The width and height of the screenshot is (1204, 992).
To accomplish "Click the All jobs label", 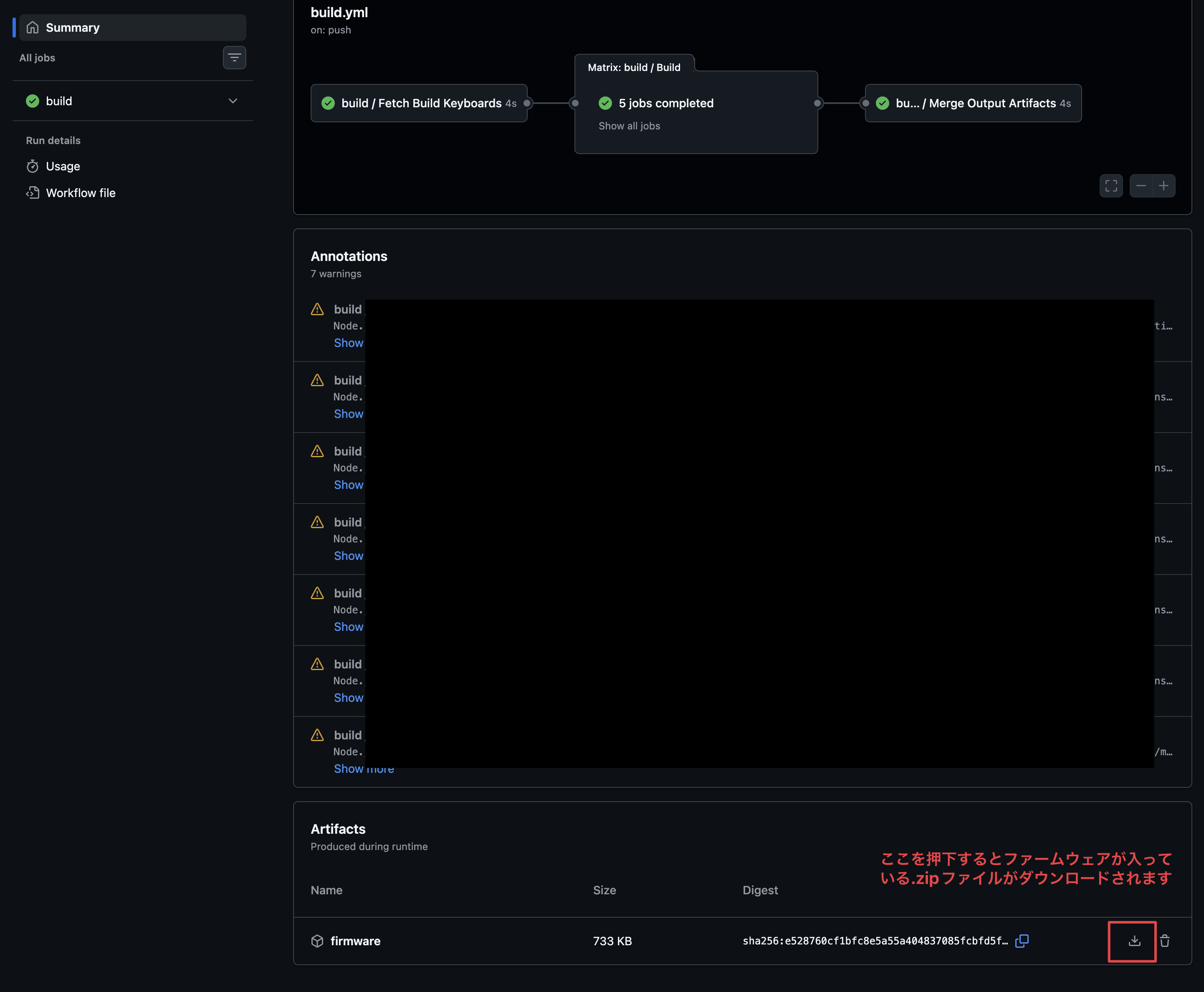I will coord(37,58).
